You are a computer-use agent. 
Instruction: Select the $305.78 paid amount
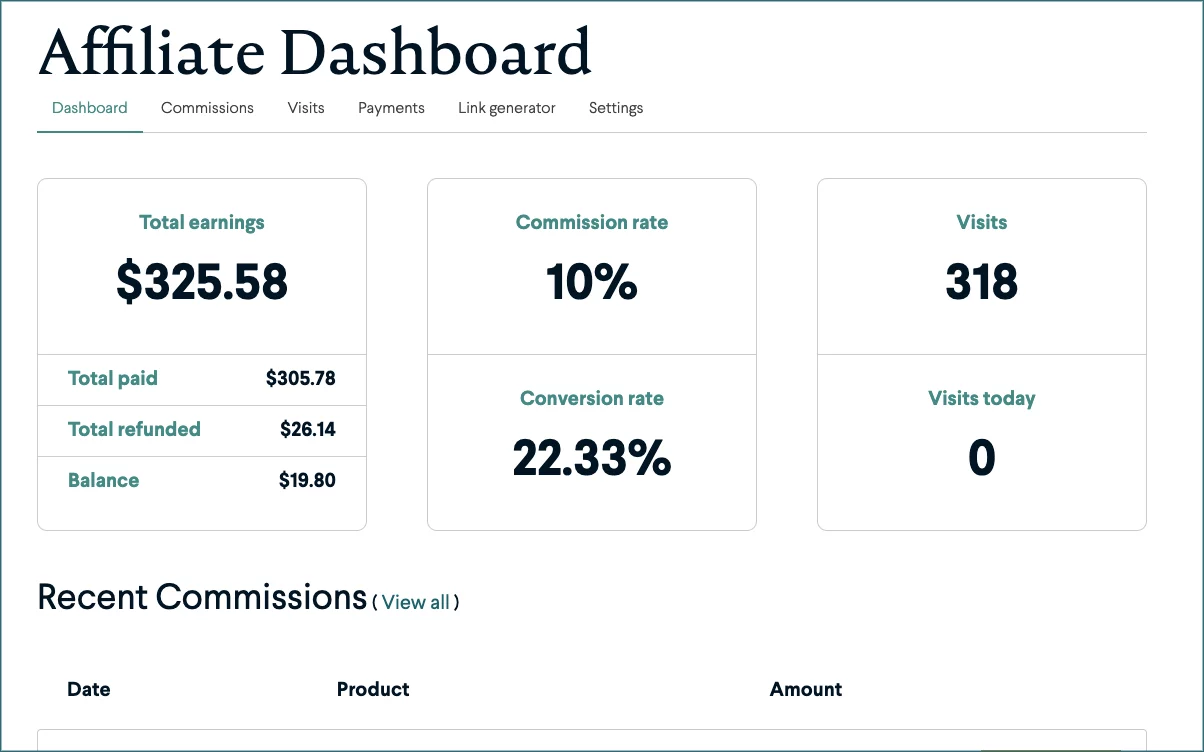tap(301, 378)
